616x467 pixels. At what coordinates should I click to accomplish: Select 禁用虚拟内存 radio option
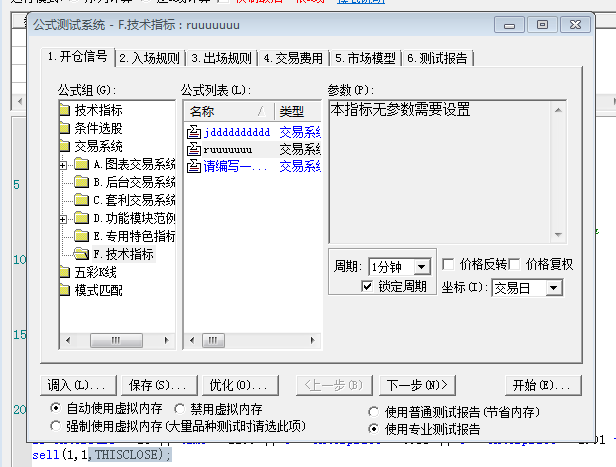pos(180,408)
